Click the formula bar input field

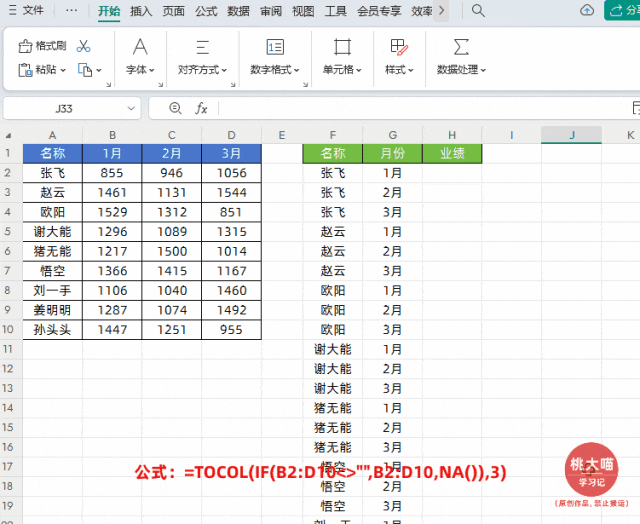[x=422, y=109]
